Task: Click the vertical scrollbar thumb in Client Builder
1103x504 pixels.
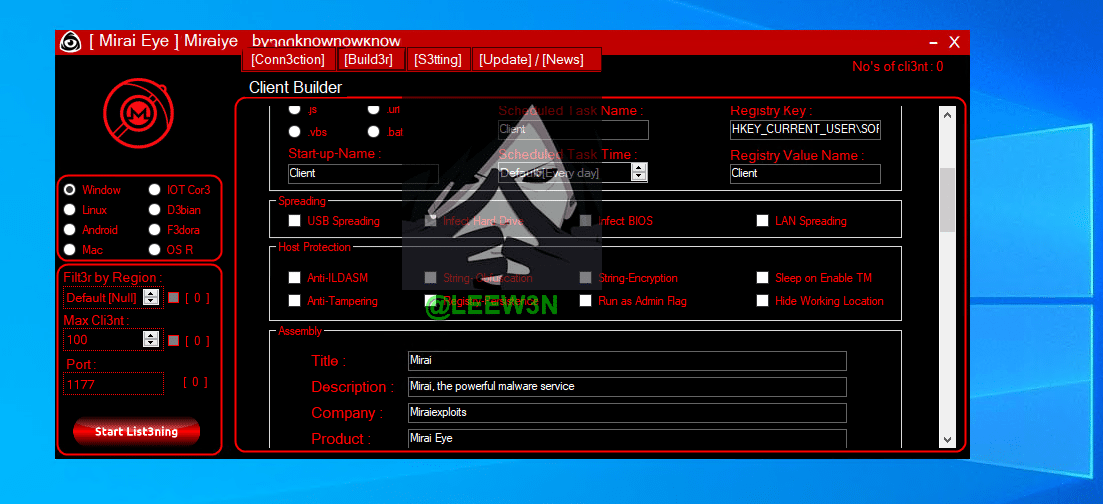Action: [x=947, y=198]
